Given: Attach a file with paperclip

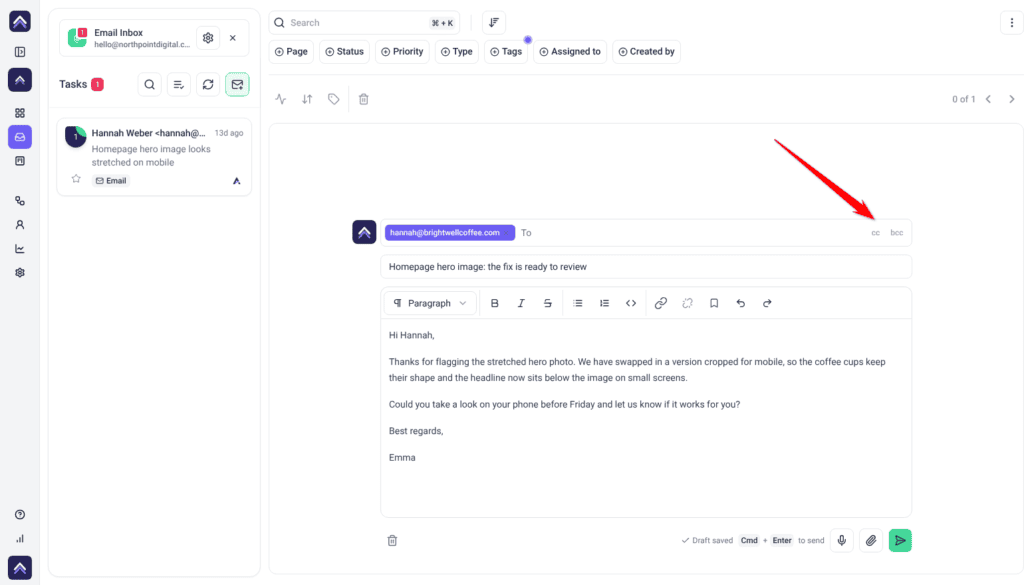Looking at the screenshot, I should [x=871, y=541].
